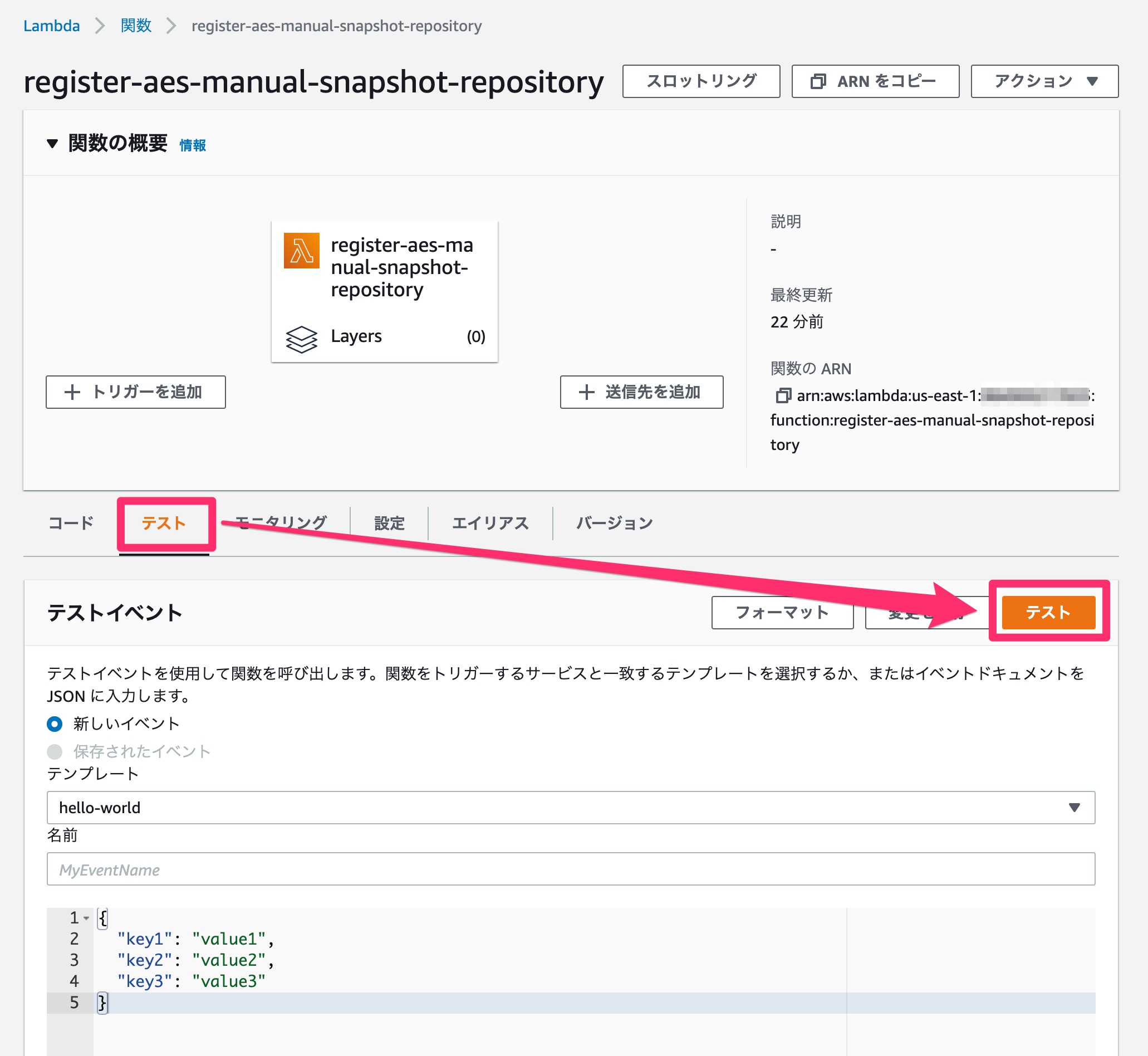
Task: Select the Layers (0) row
Action: [384, 336]
